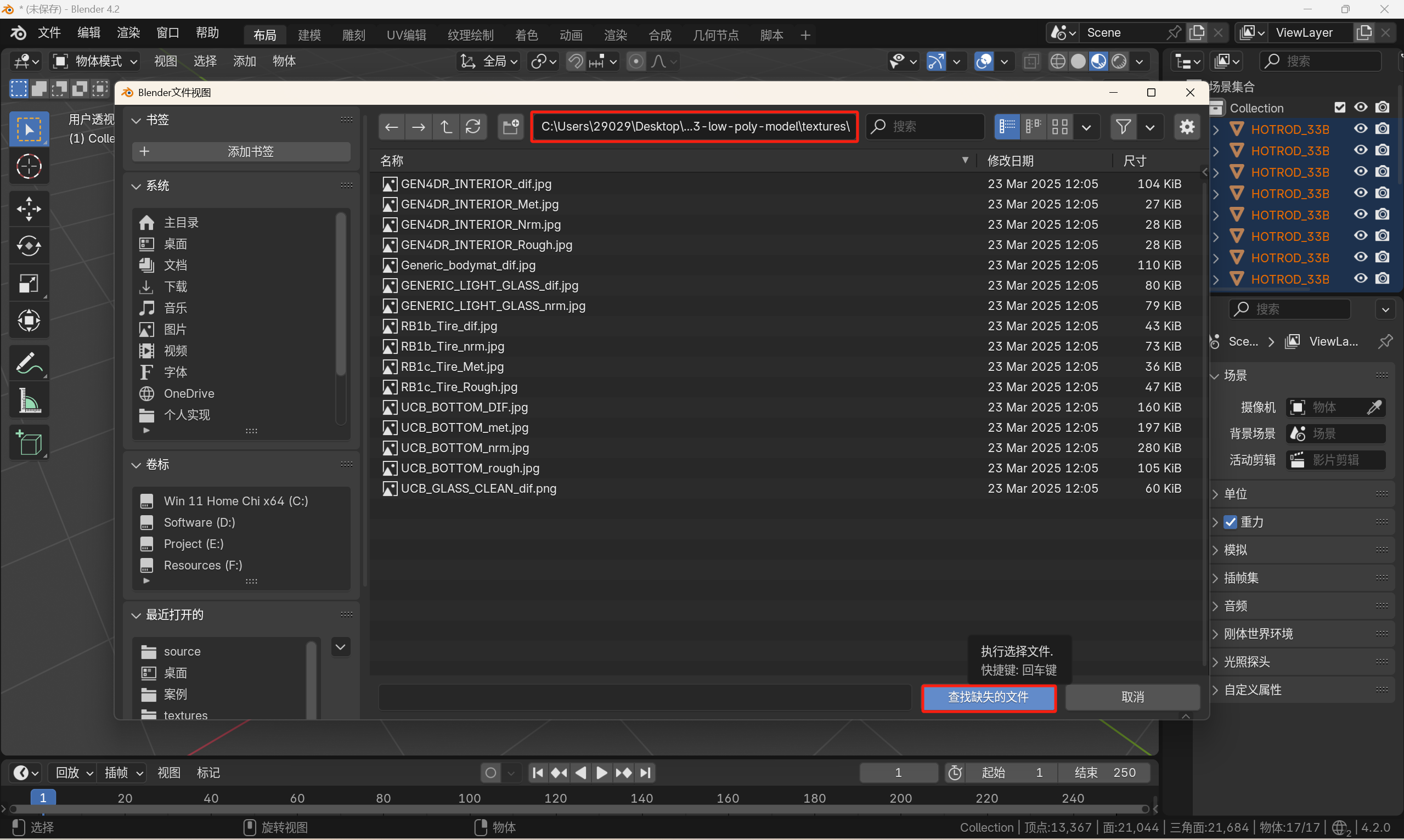The width and height of the screenshot is (1404, 840).
Task: Click frame 100 on timeline
Action: 469,798
